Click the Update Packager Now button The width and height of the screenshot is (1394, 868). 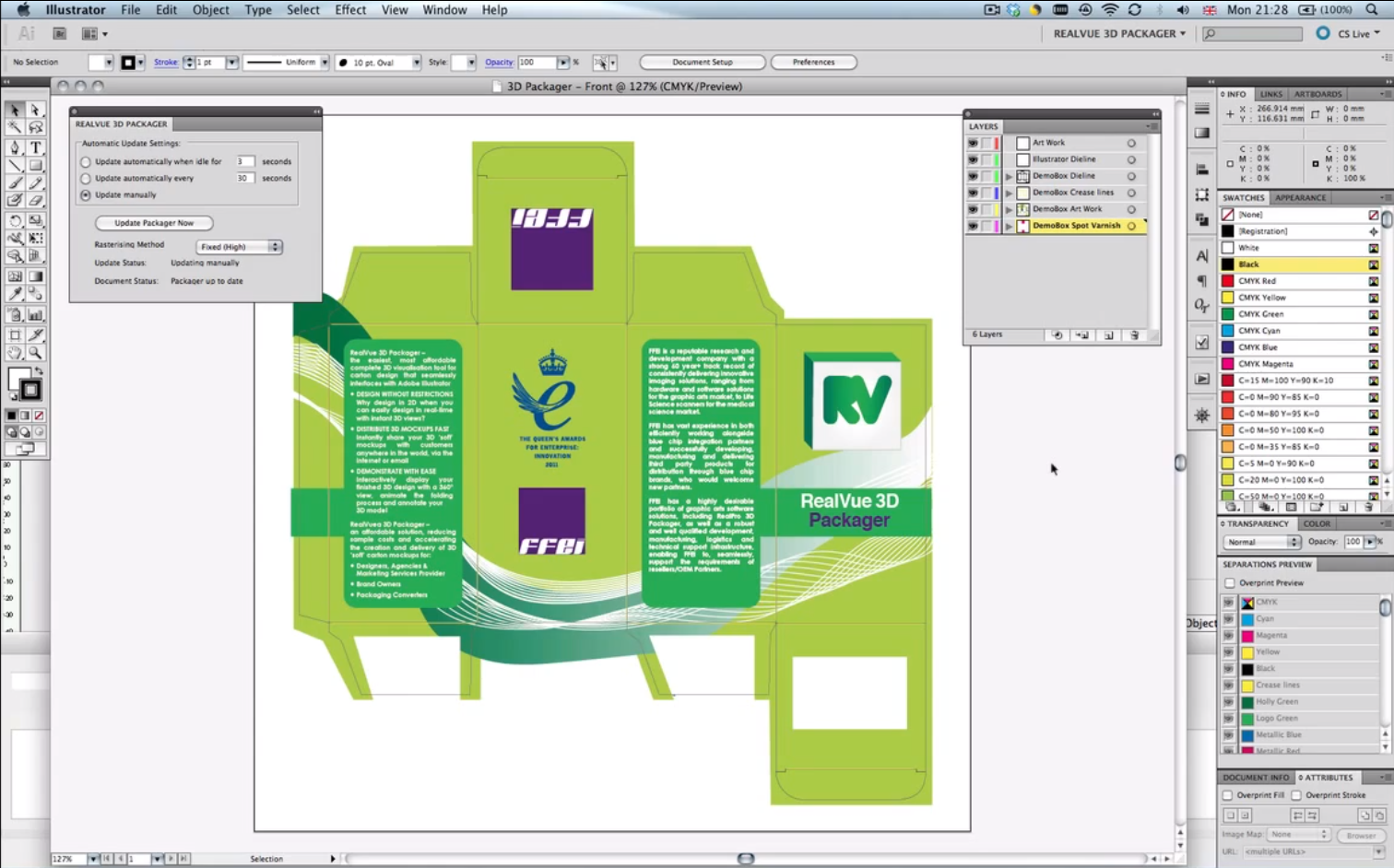click(x=154, y=223)
